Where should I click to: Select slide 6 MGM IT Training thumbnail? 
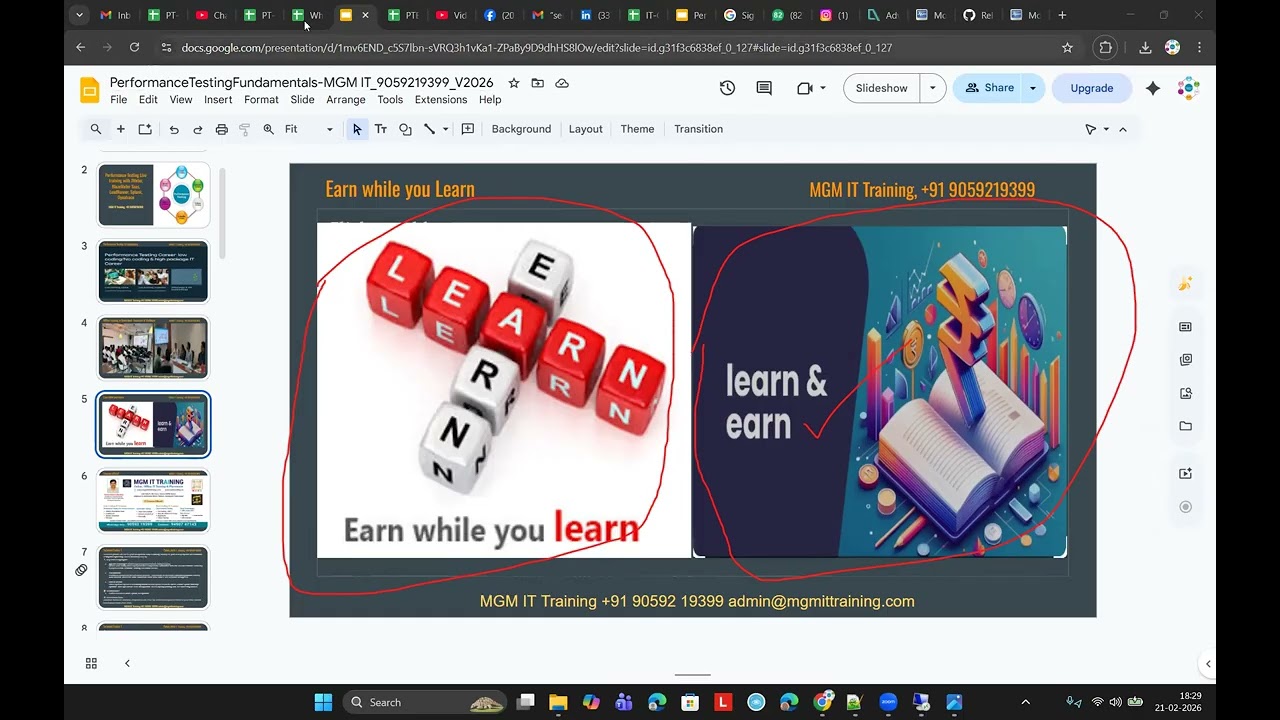[153, 501]
